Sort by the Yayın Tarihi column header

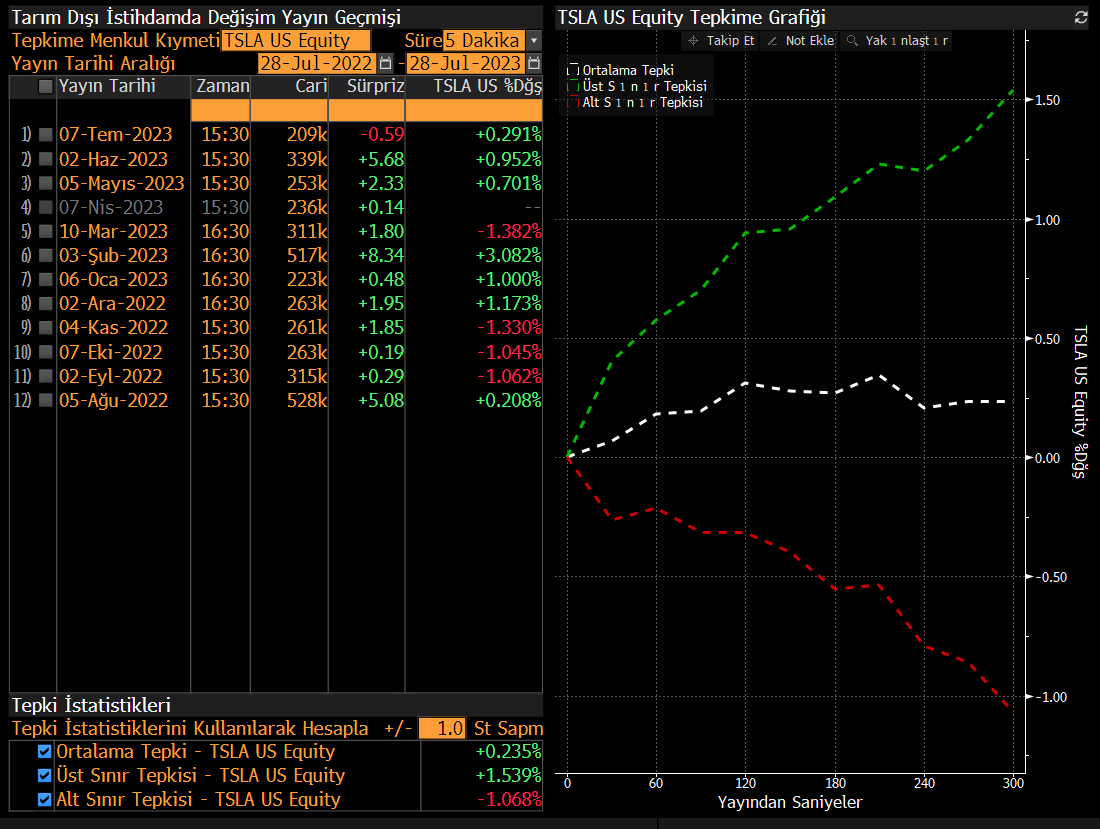107,86
